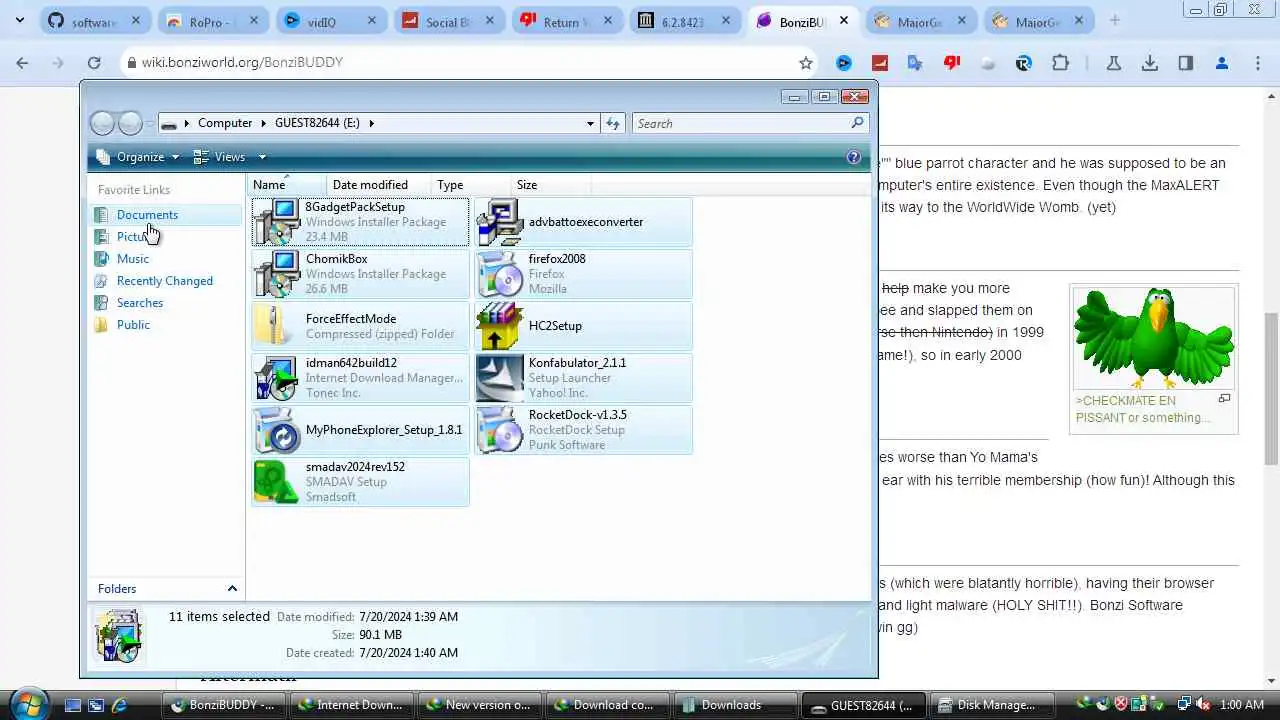Reload the page in Chrome

pos(93,62)
